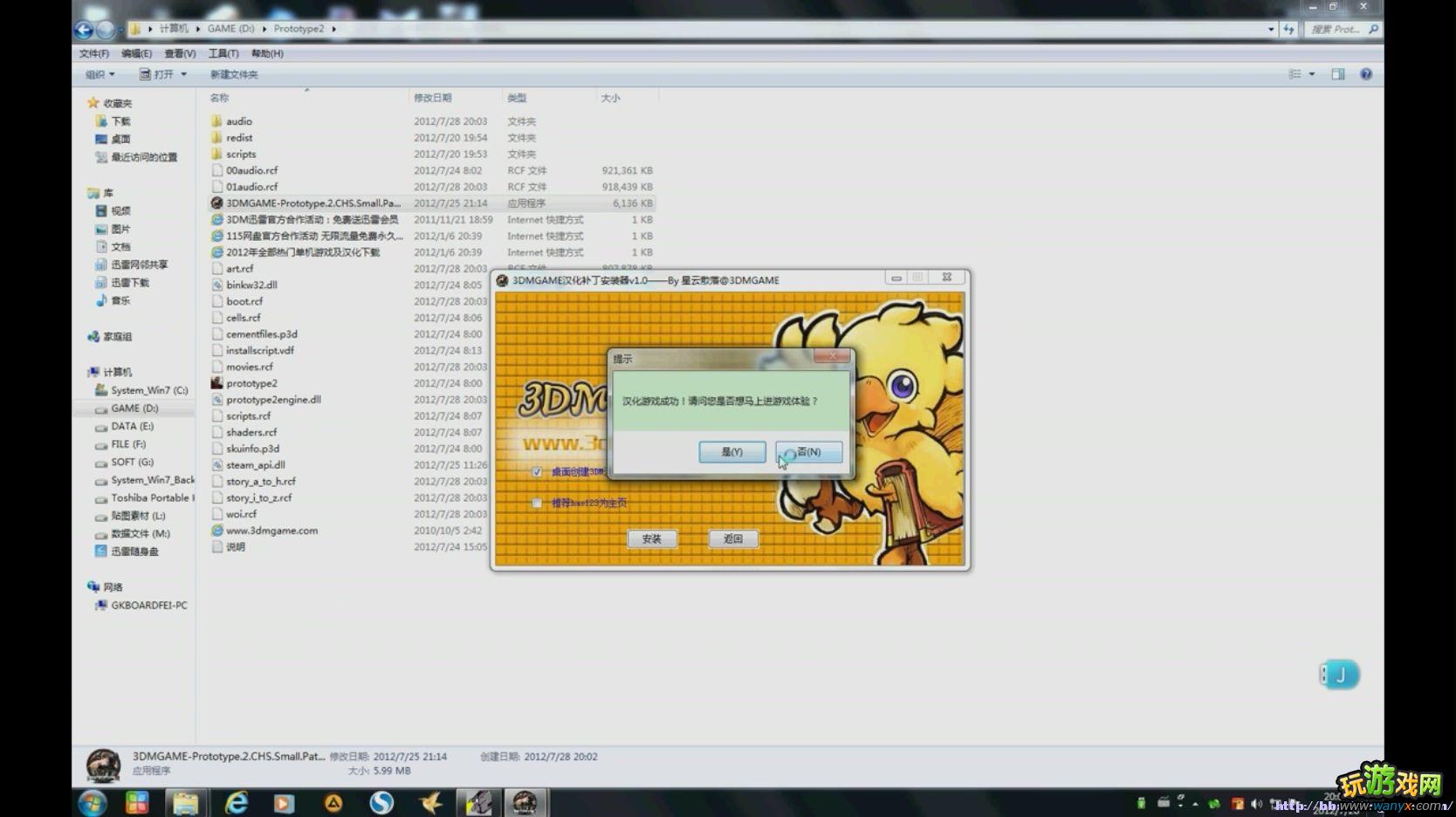The image size is (1456, 817).
Task: Click the help question mark icon
Action: click(x=1366, y=74)
